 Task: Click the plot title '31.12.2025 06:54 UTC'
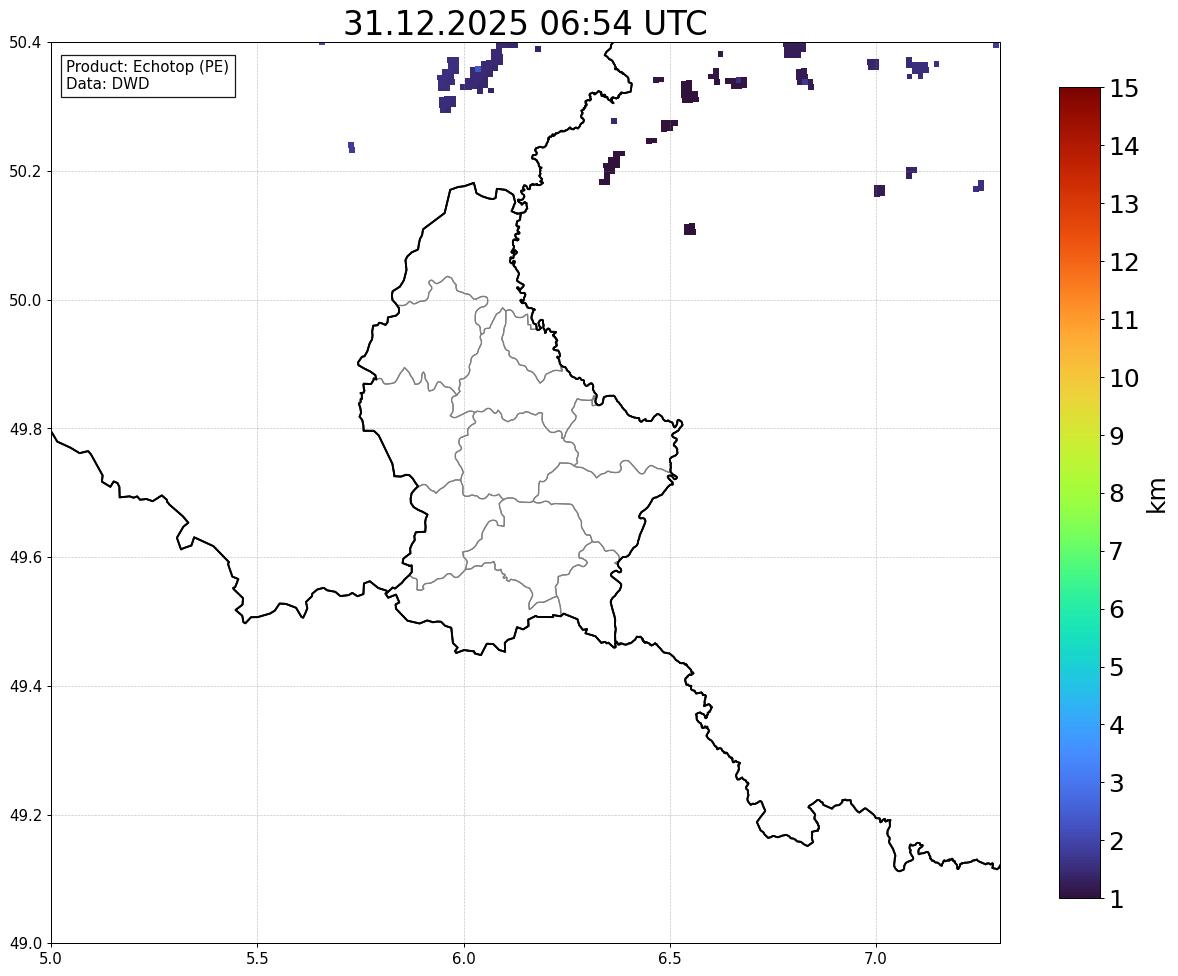tap(525, 23)
